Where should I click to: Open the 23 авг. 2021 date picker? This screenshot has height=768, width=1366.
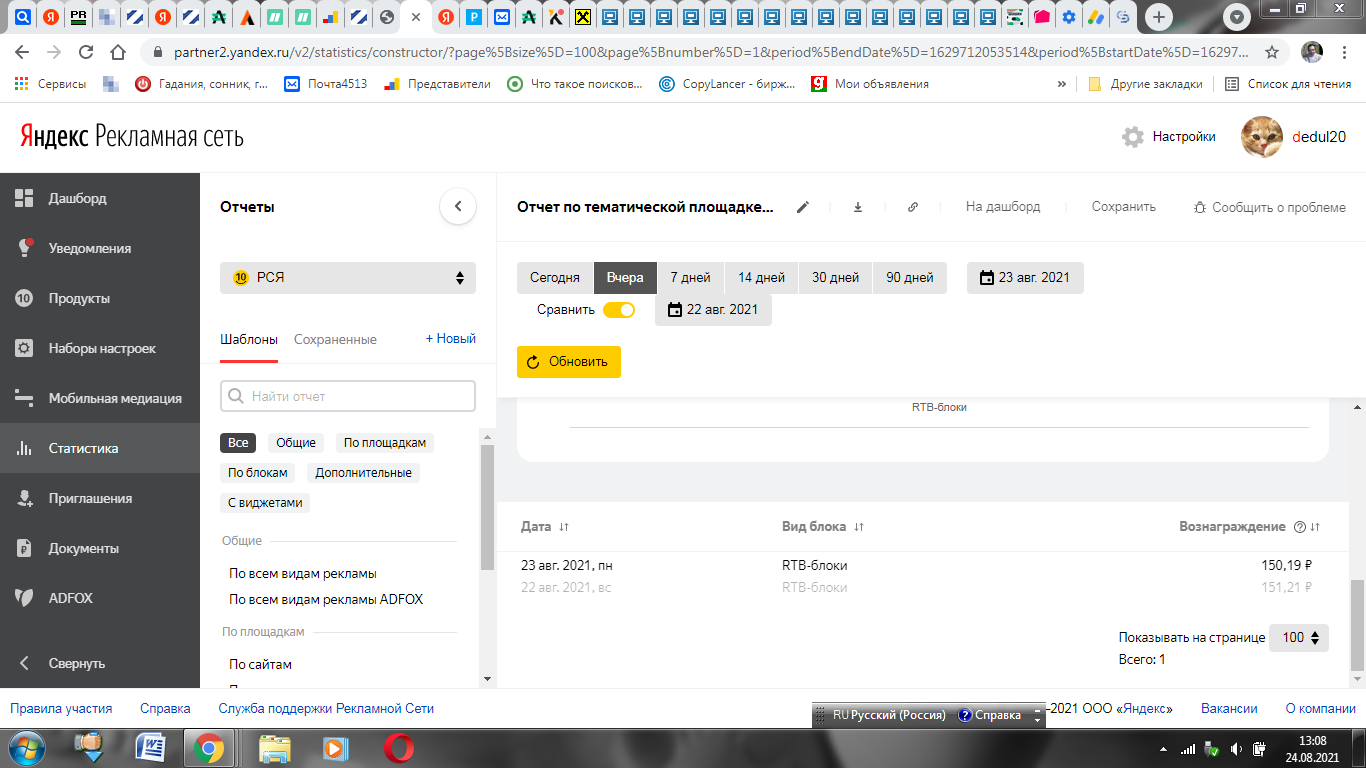tap(1025, 278)
